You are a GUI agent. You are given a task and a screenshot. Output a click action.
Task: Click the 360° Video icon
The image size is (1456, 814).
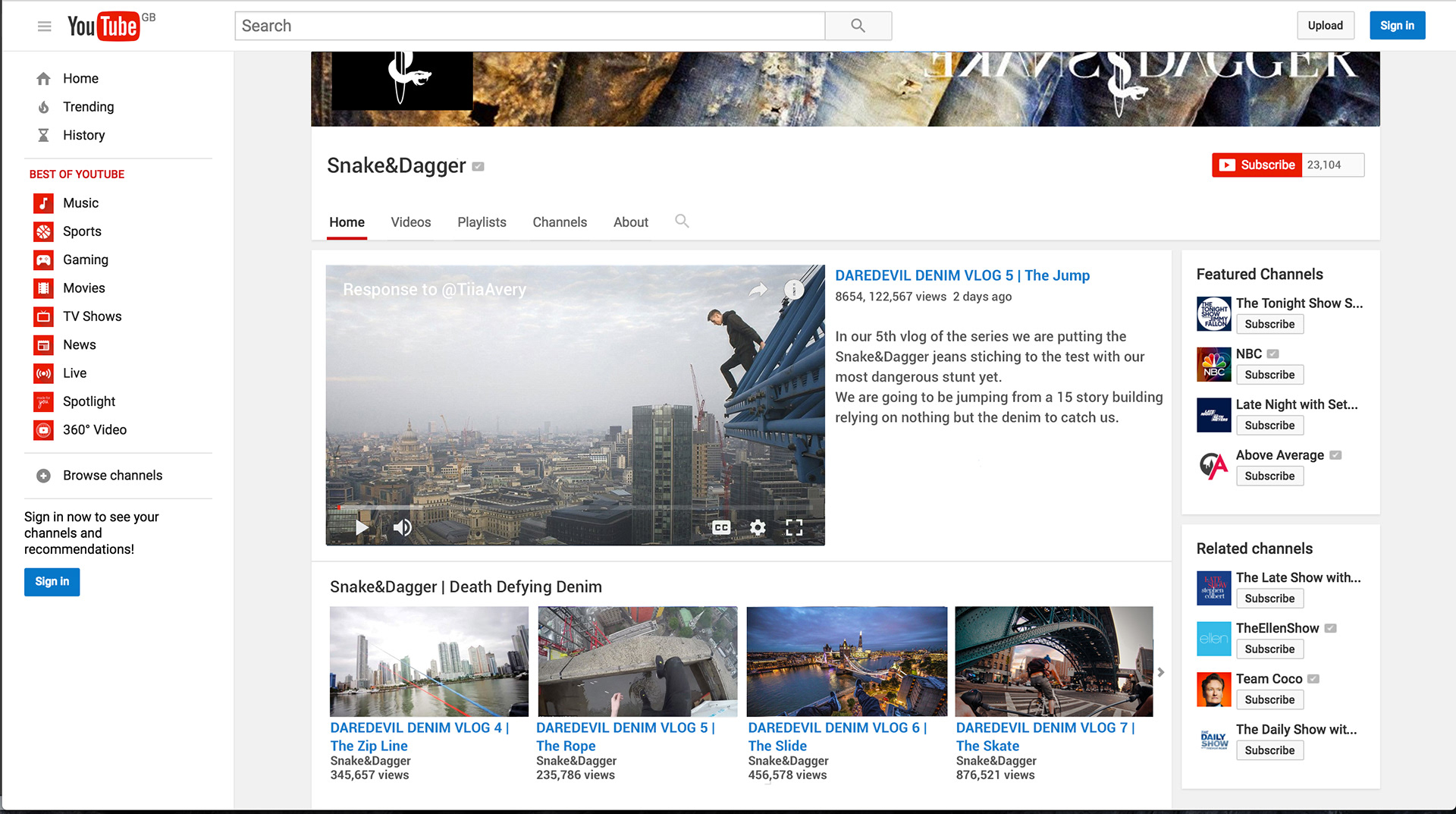pyautogui.click(x=43, y=430)
